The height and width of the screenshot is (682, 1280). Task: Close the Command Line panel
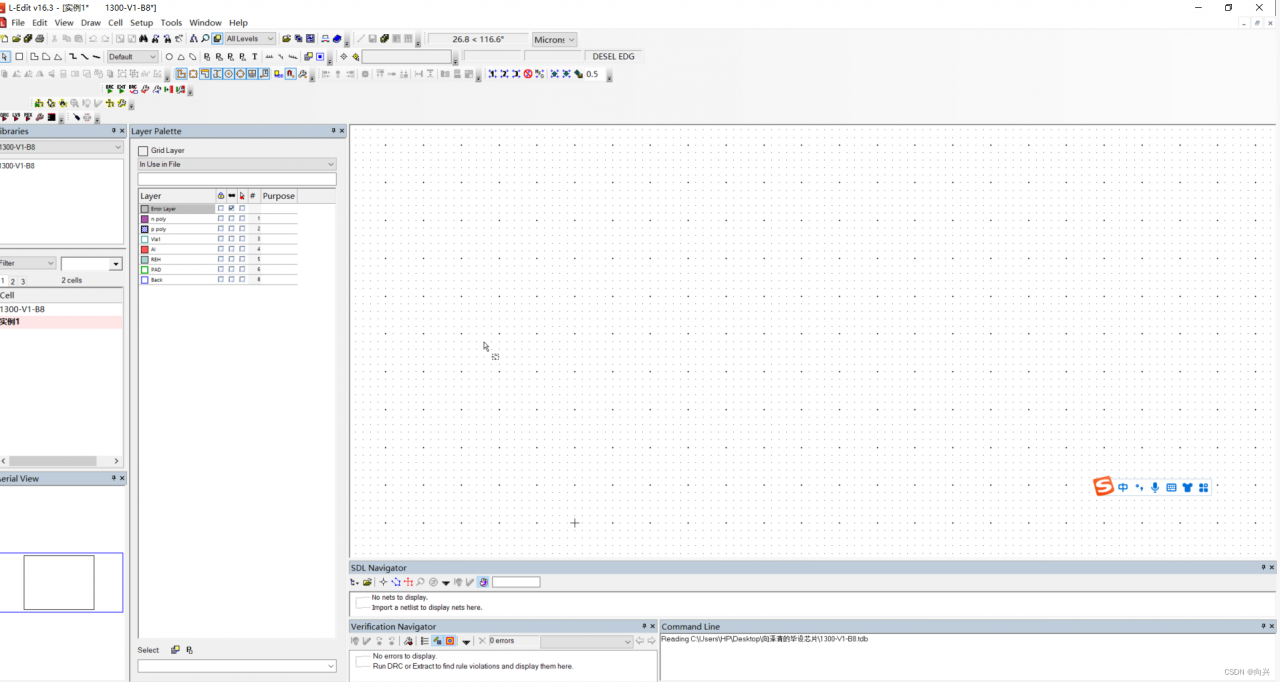point(1273,626)
